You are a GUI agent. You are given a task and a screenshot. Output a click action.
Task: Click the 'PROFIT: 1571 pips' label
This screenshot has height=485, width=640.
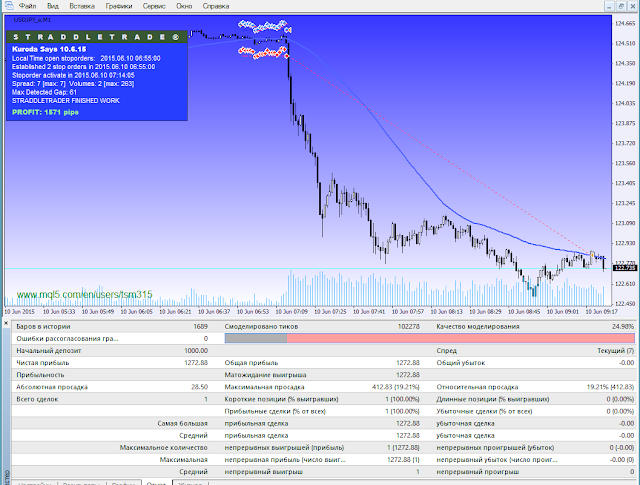[x=45, y=112]
